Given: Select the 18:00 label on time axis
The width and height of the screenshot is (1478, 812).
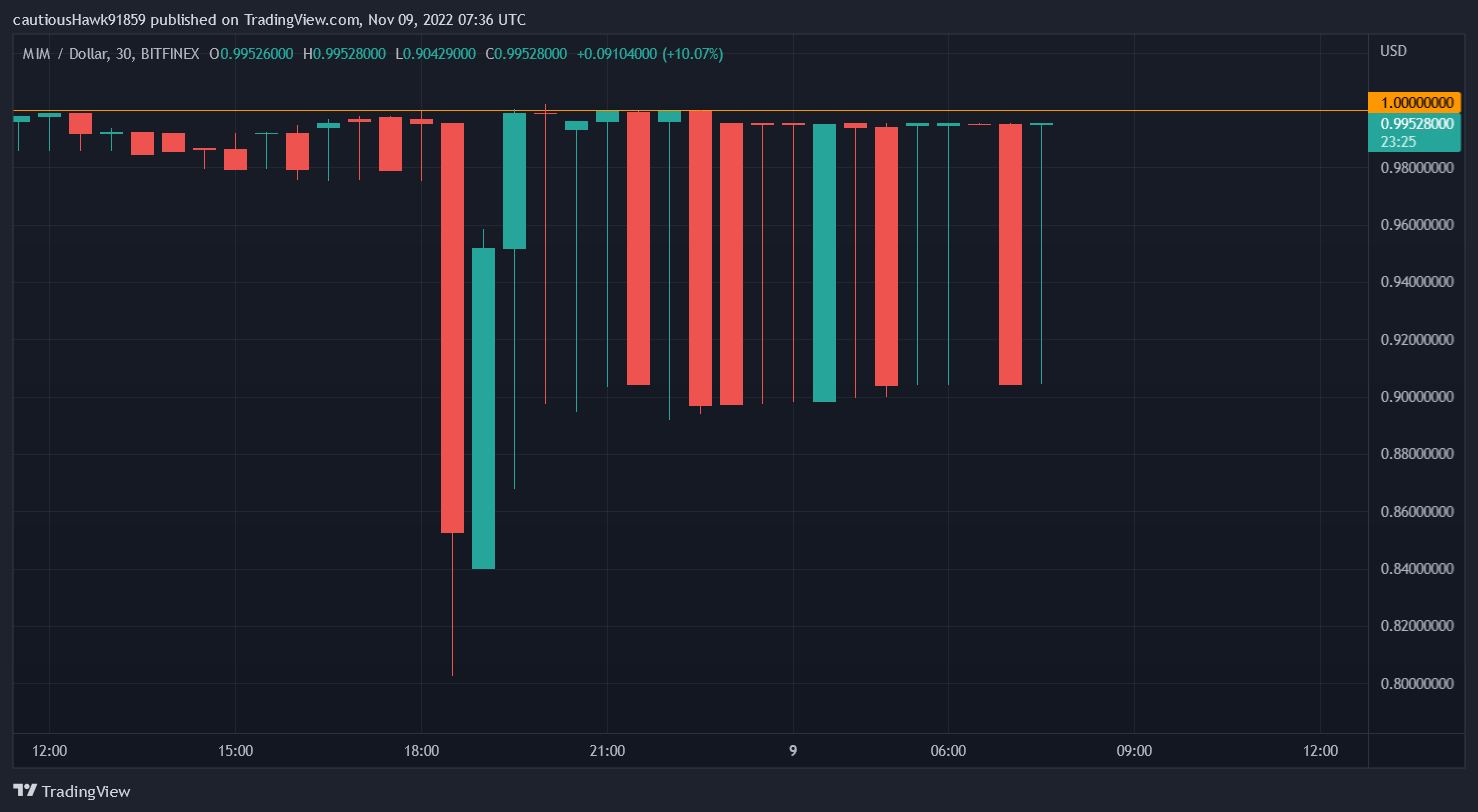Looking at the screenshot, I should [x=422, y=750].
